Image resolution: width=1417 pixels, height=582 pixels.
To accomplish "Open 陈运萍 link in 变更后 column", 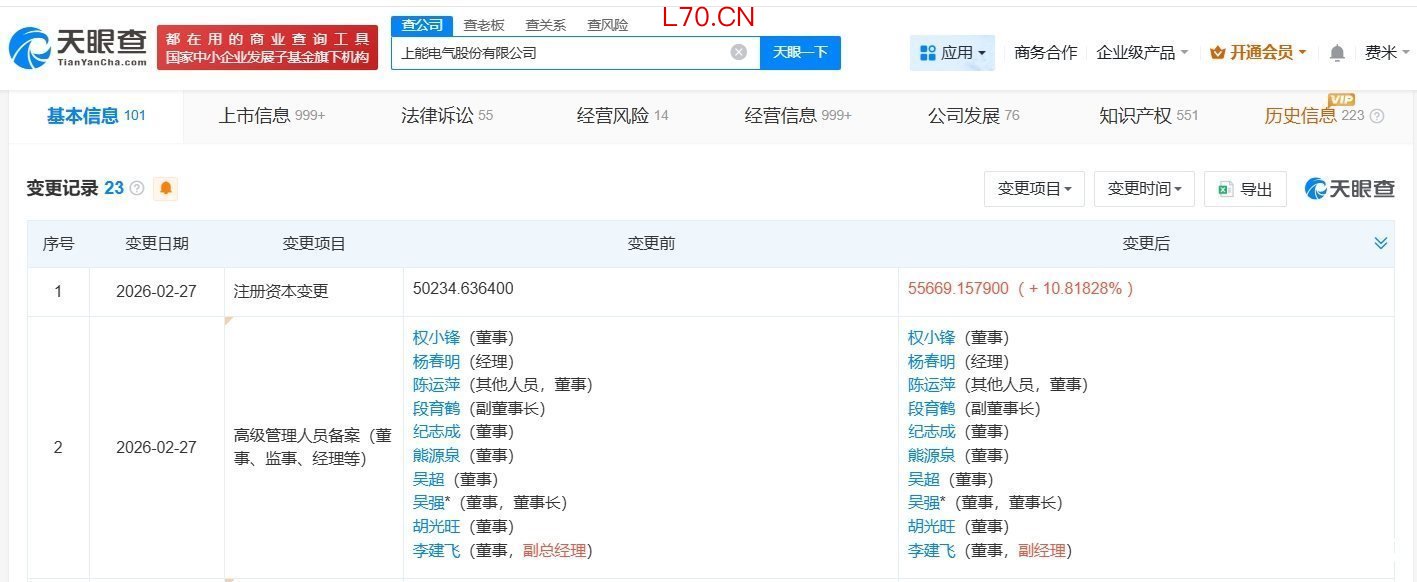I will (x=931, y=385).
